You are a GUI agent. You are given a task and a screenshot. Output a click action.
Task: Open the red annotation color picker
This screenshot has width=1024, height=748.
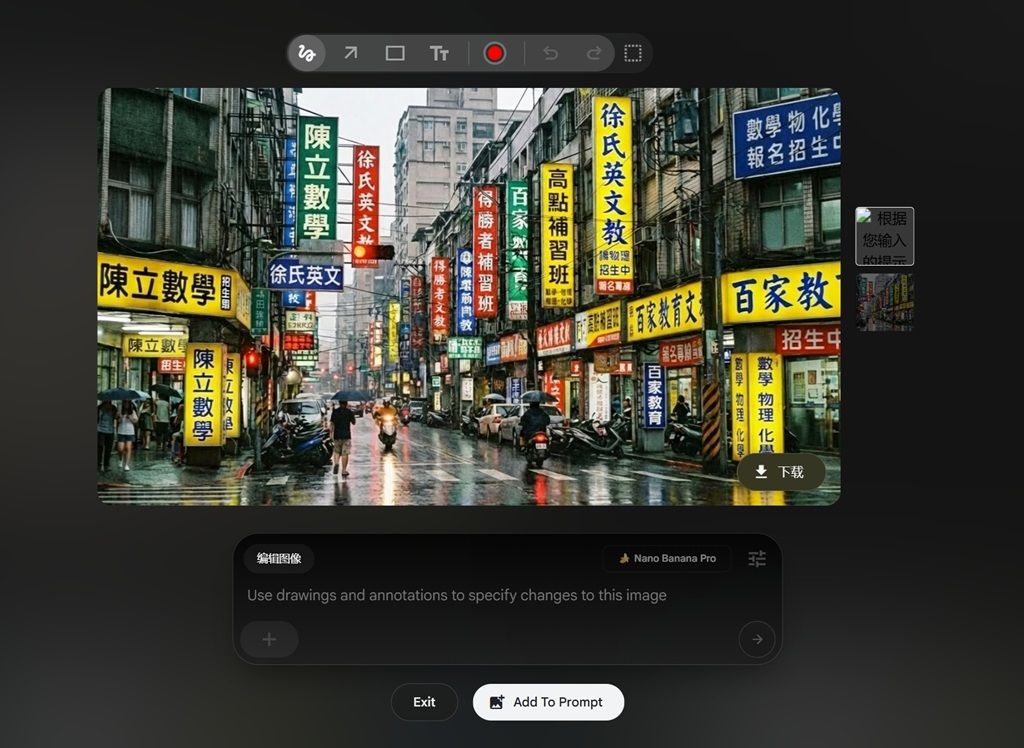tap(495, 53)
